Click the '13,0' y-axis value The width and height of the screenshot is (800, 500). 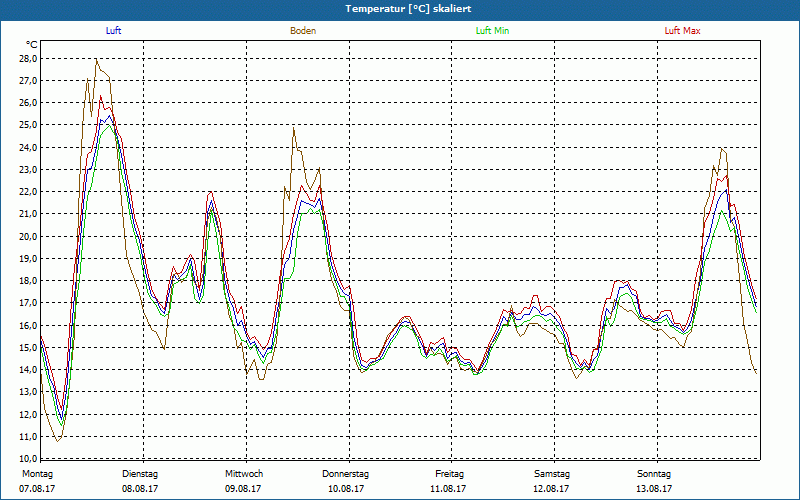point(29,392)
